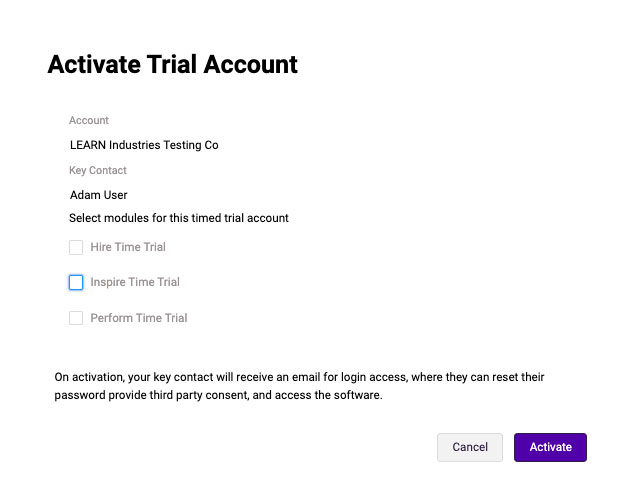Screen dimensions: 642x494
Task: Click the 'Key Contact' field label
Action: click(x=98, y=170)
